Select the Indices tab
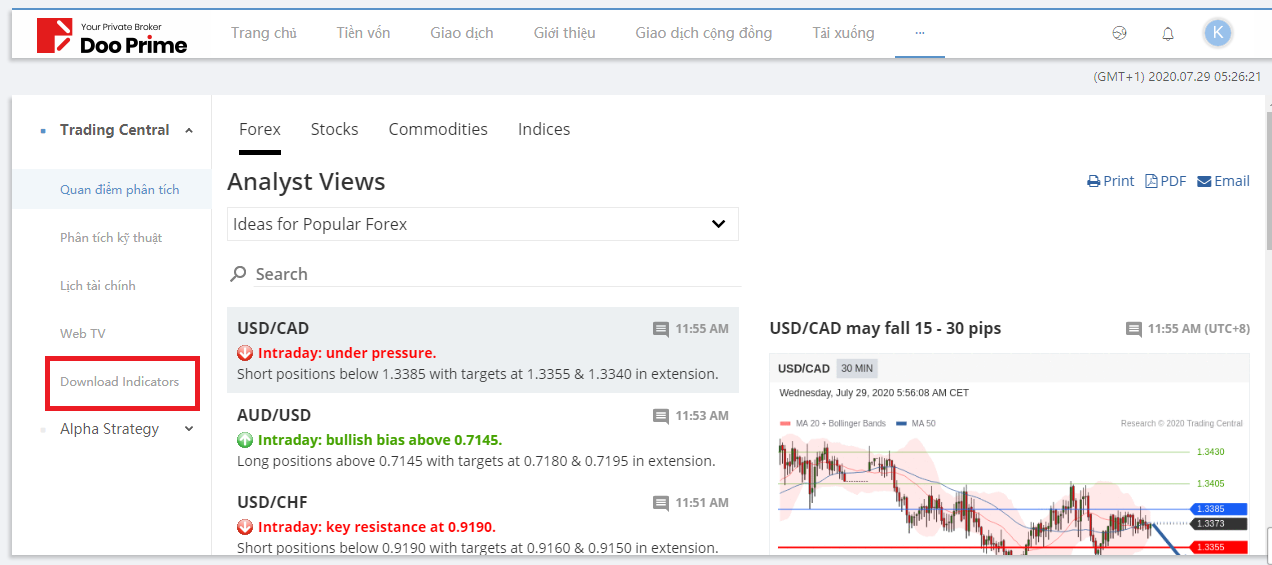Screen dimensions: 1272x565 point(544,129)
